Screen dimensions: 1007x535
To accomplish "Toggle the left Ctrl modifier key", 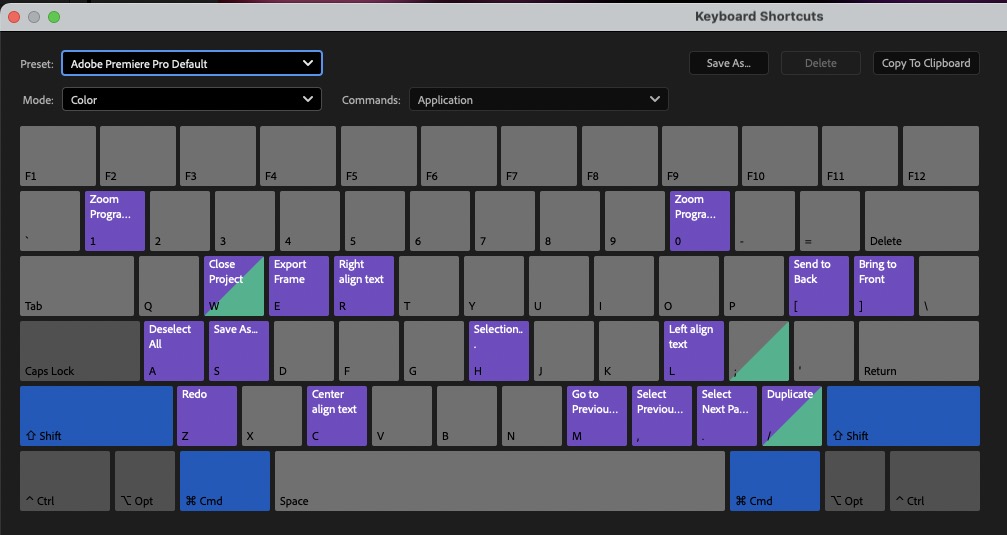I will tap(65, 481).
